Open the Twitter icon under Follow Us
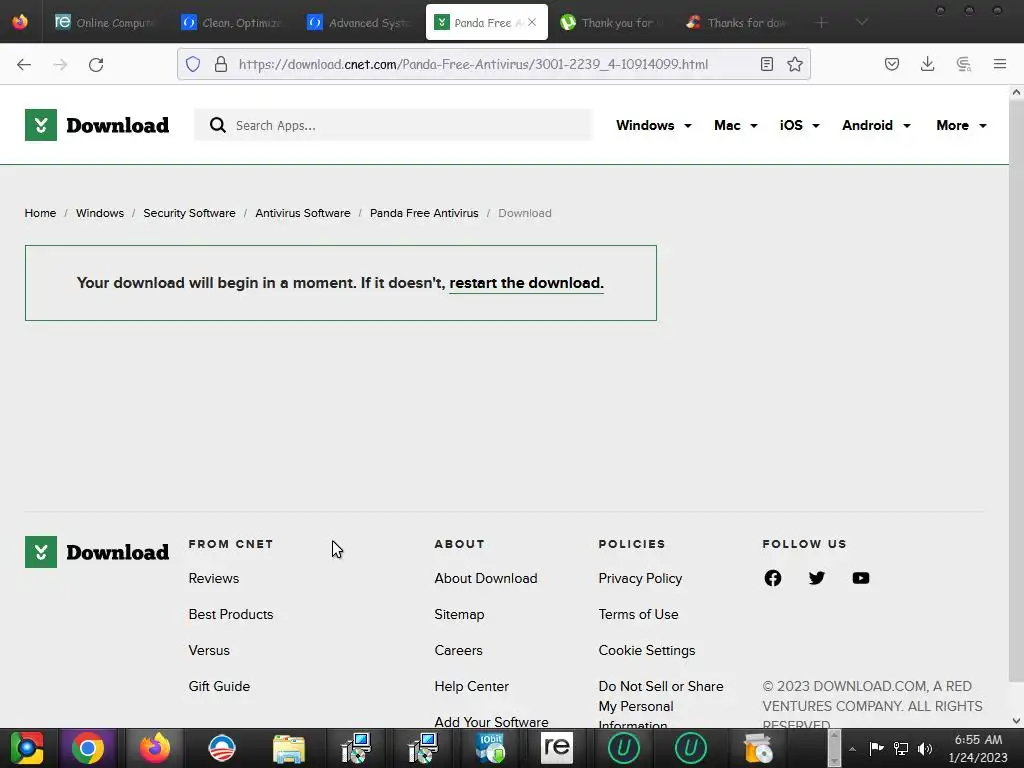Viewport: 1024px width, 768px height. pos(816,578)
